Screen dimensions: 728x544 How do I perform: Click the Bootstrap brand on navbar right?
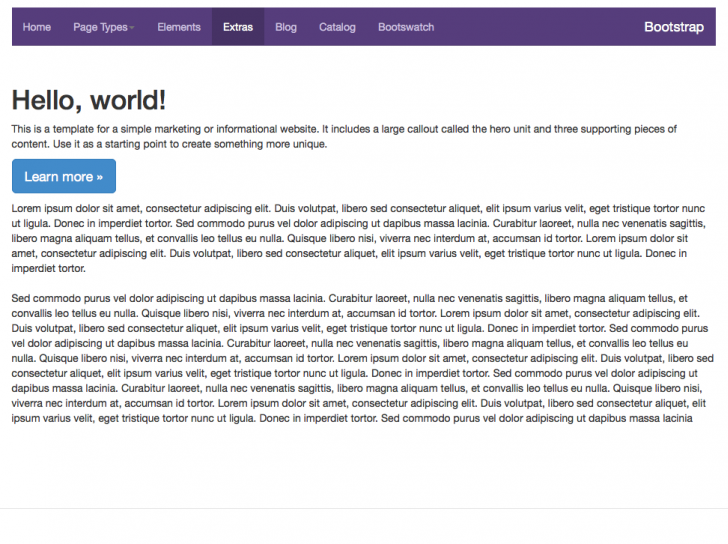(x=673, y=27)
